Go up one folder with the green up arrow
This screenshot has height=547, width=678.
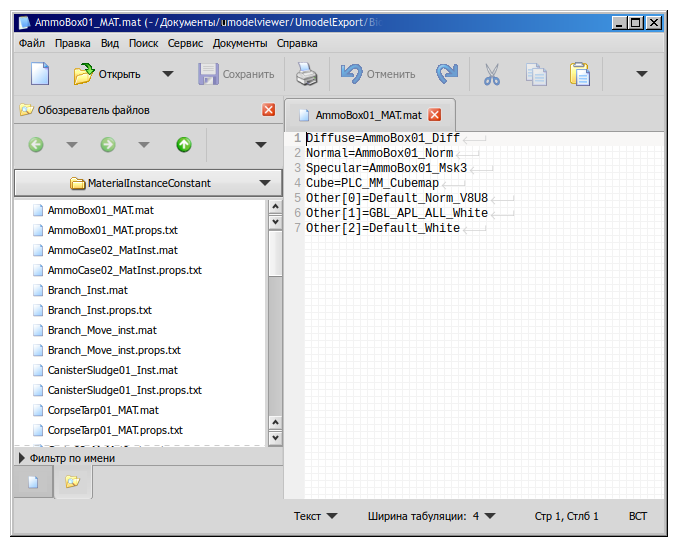pyautogui.click(x=184, y=144)
